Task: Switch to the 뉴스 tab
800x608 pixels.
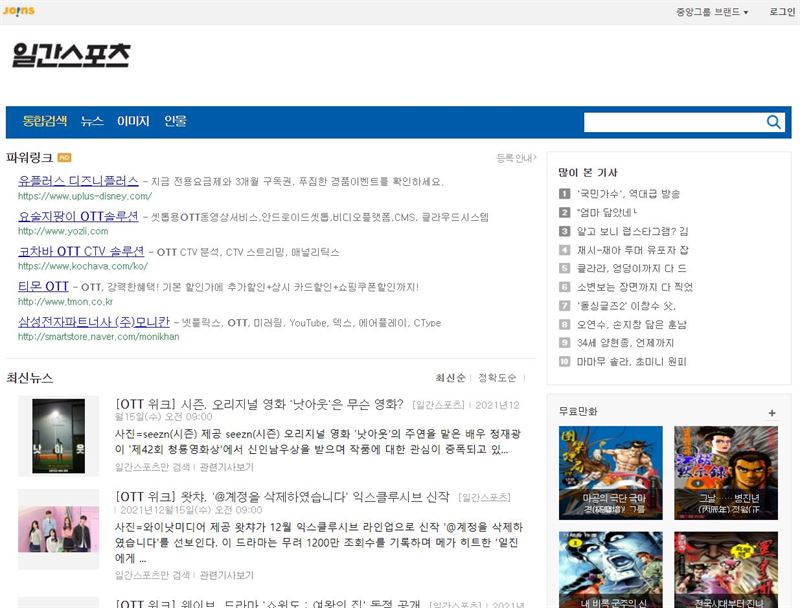Action: (x=92, y=121)
